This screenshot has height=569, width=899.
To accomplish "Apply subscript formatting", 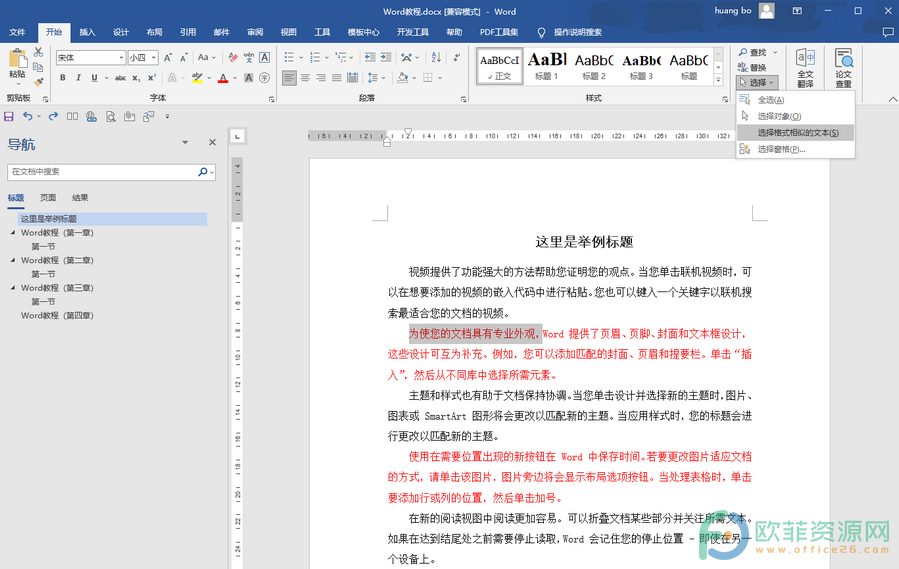I will point(136,77).
